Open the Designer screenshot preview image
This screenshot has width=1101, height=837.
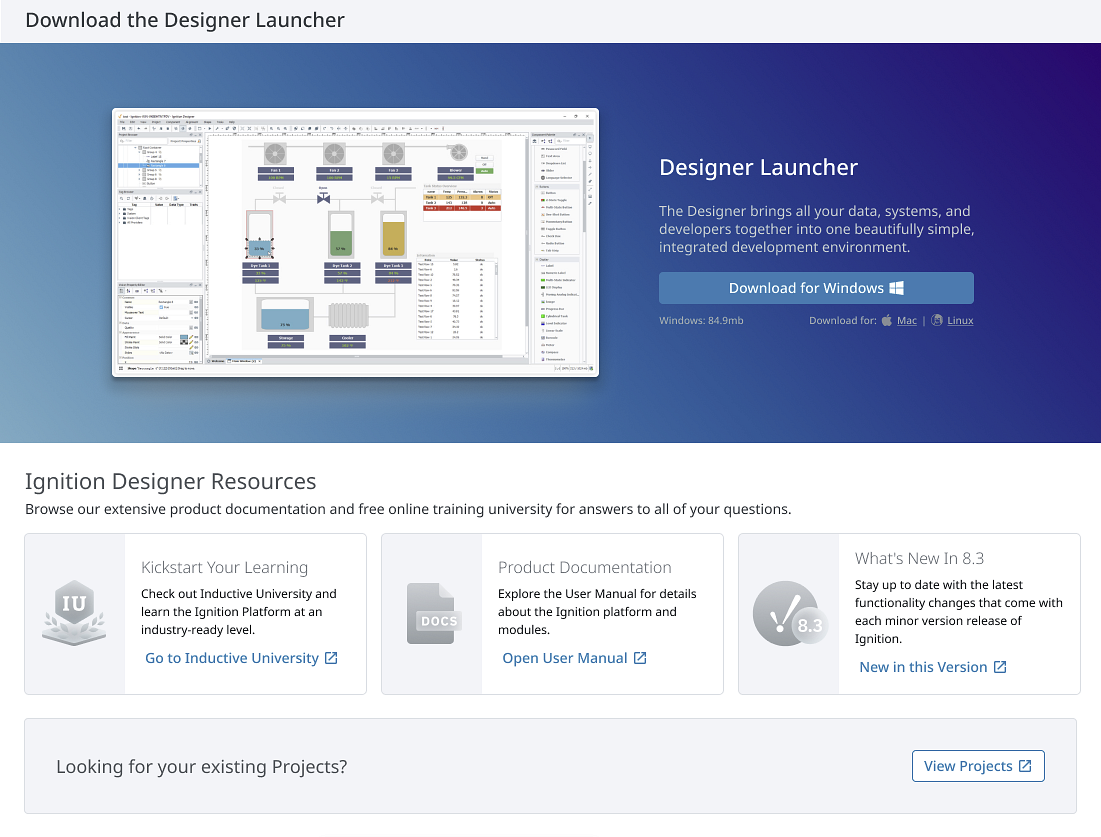pos(355,242)
